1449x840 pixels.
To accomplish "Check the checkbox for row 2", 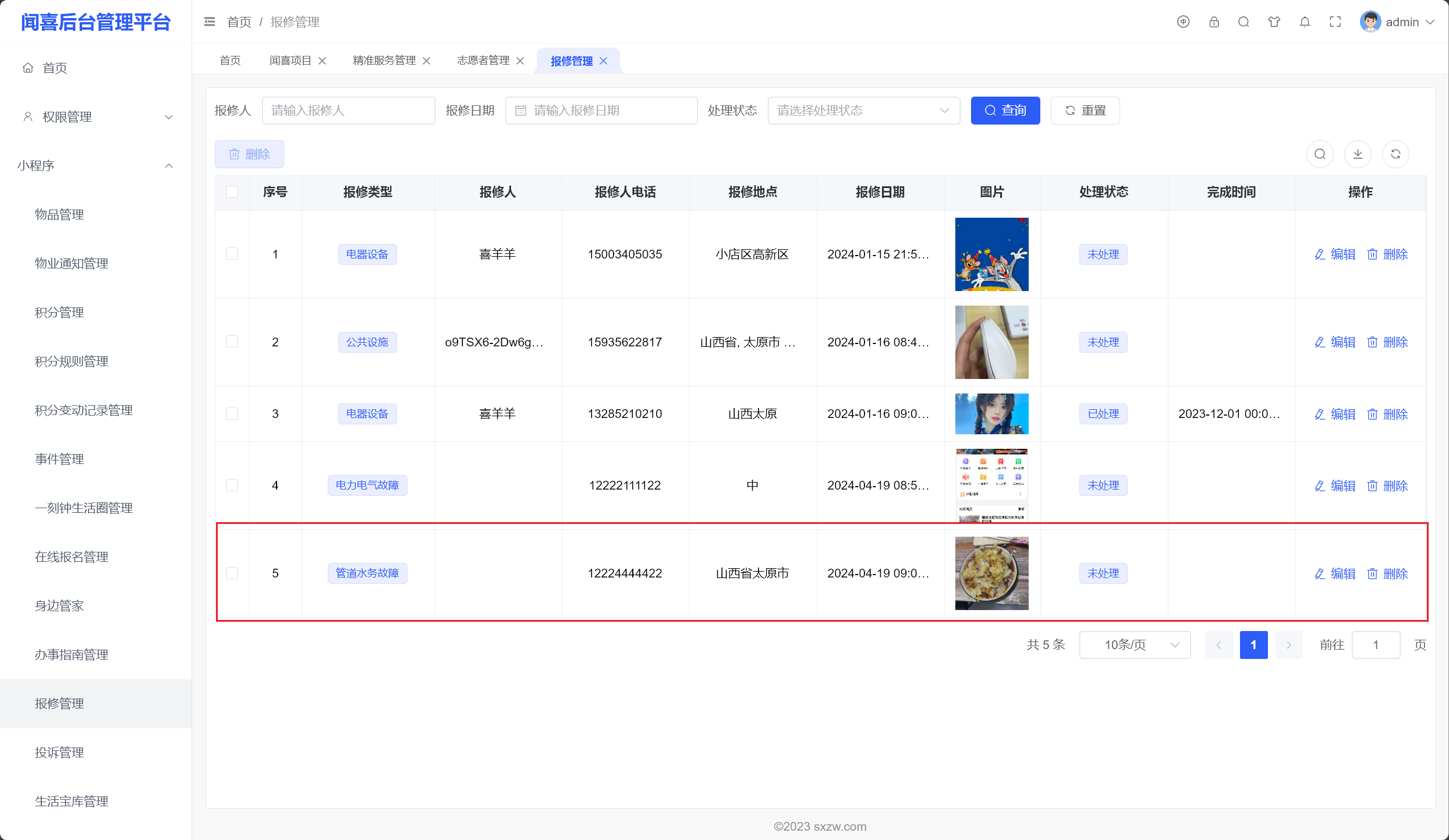I will (x=232, y=342).
